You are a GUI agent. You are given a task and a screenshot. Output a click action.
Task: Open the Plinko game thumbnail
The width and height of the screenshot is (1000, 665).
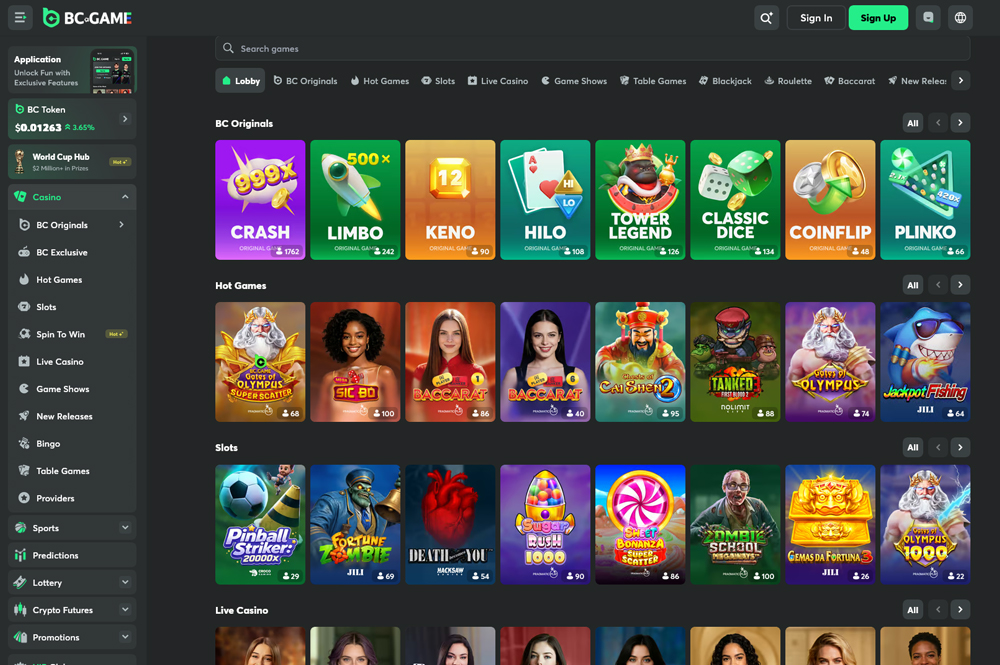925,200
